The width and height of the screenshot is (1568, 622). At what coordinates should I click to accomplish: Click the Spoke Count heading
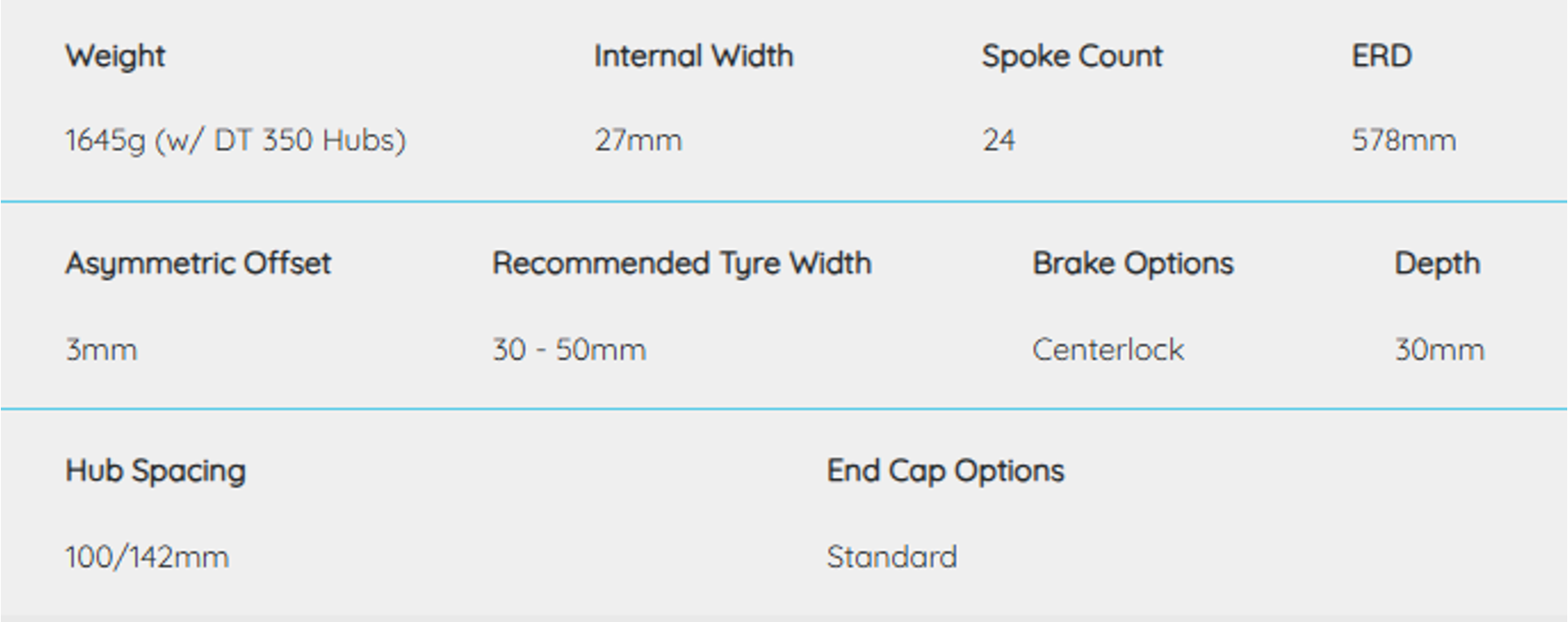click(x=1071, y=56)
